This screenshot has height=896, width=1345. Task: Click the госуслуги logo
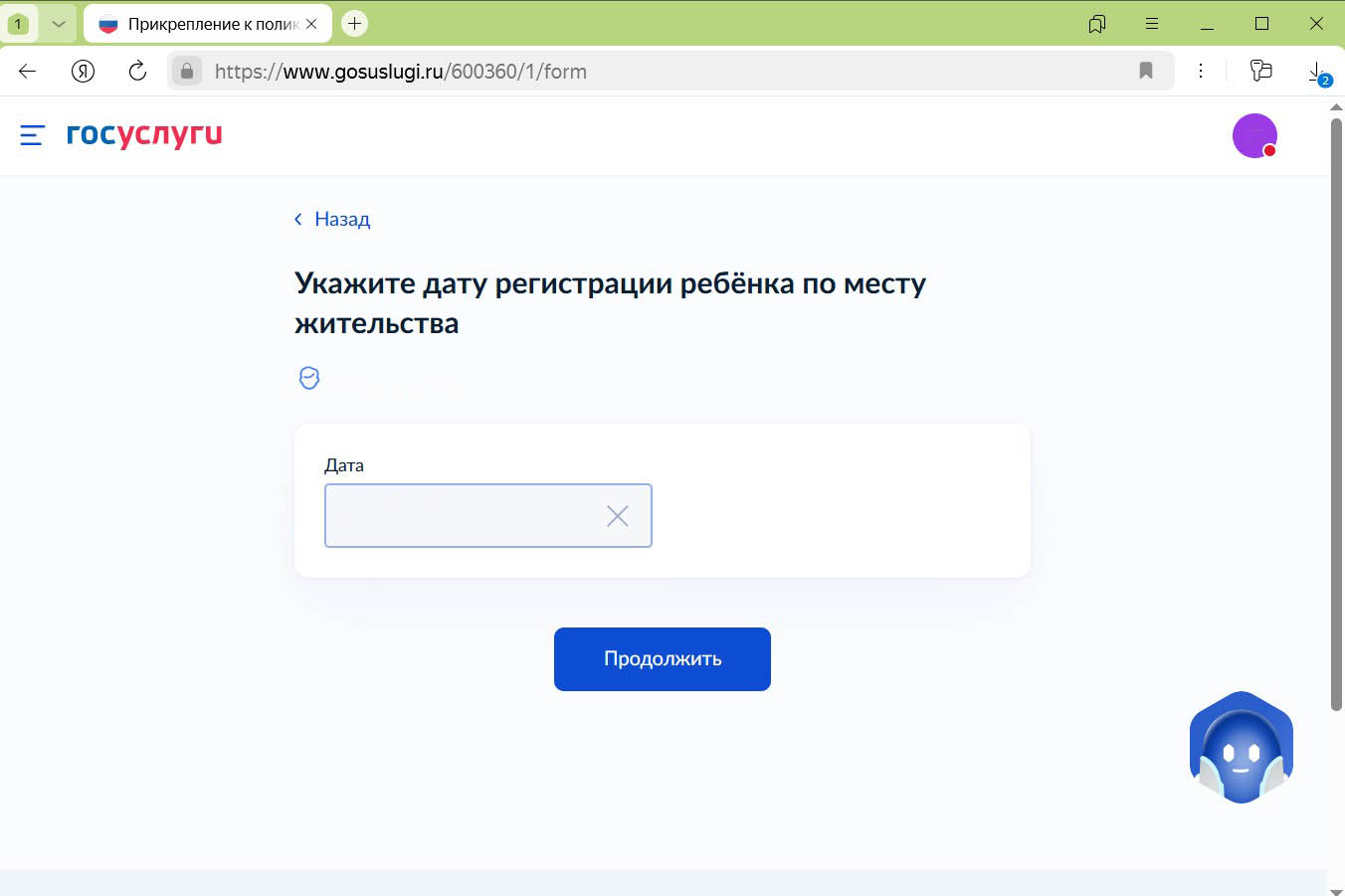click(x=142, y=136)
